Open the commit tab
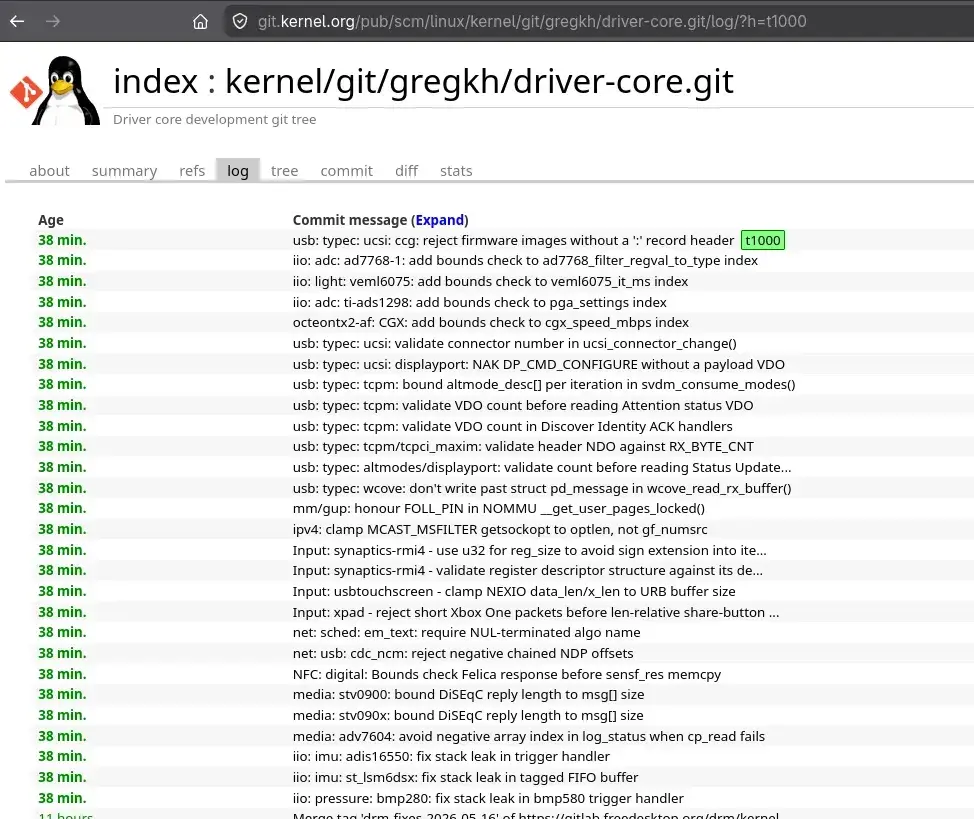Viewport: 974px width, 819px height. click(347, 171)
